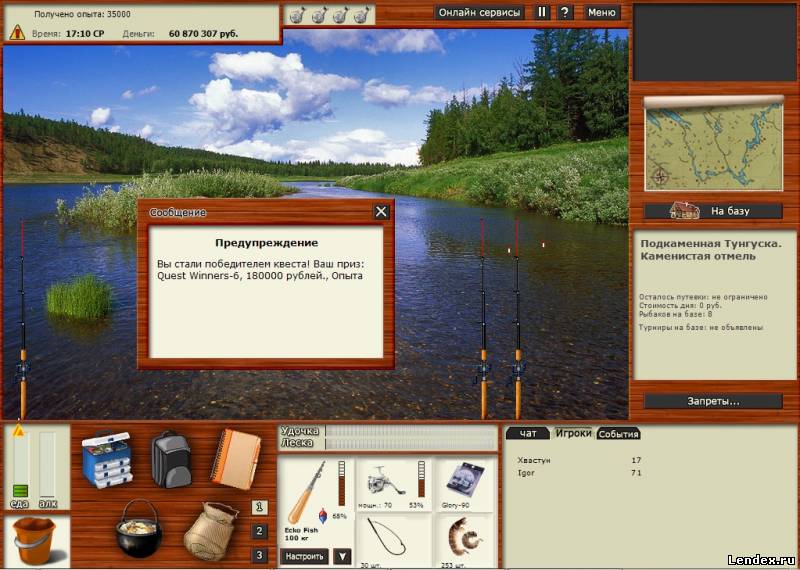Image resolution: width=800 pixels, height=570 pixels.
Task: Select the spinning reel slot
Action: 393,484
